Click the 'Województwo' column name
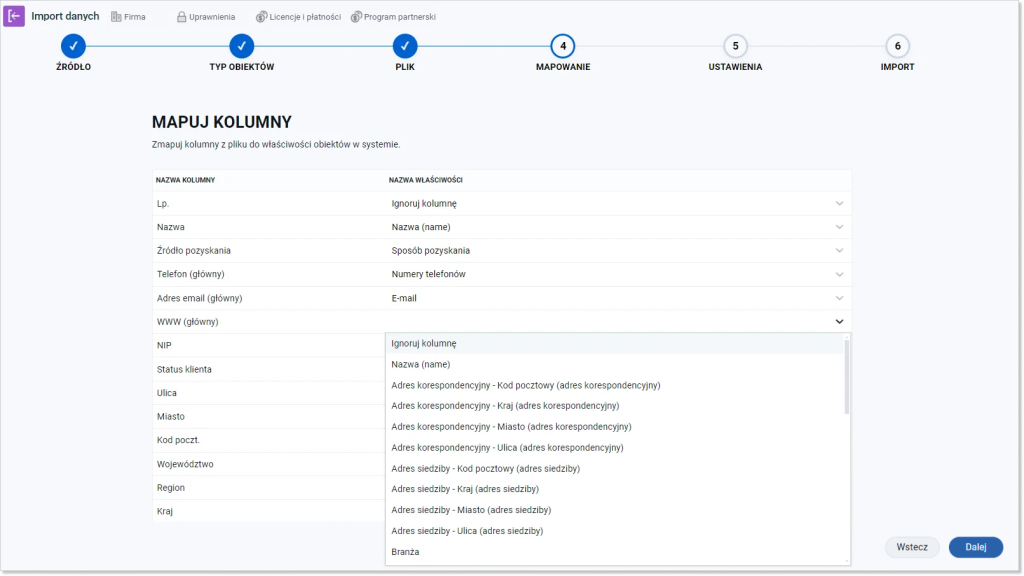 (185, 464)
